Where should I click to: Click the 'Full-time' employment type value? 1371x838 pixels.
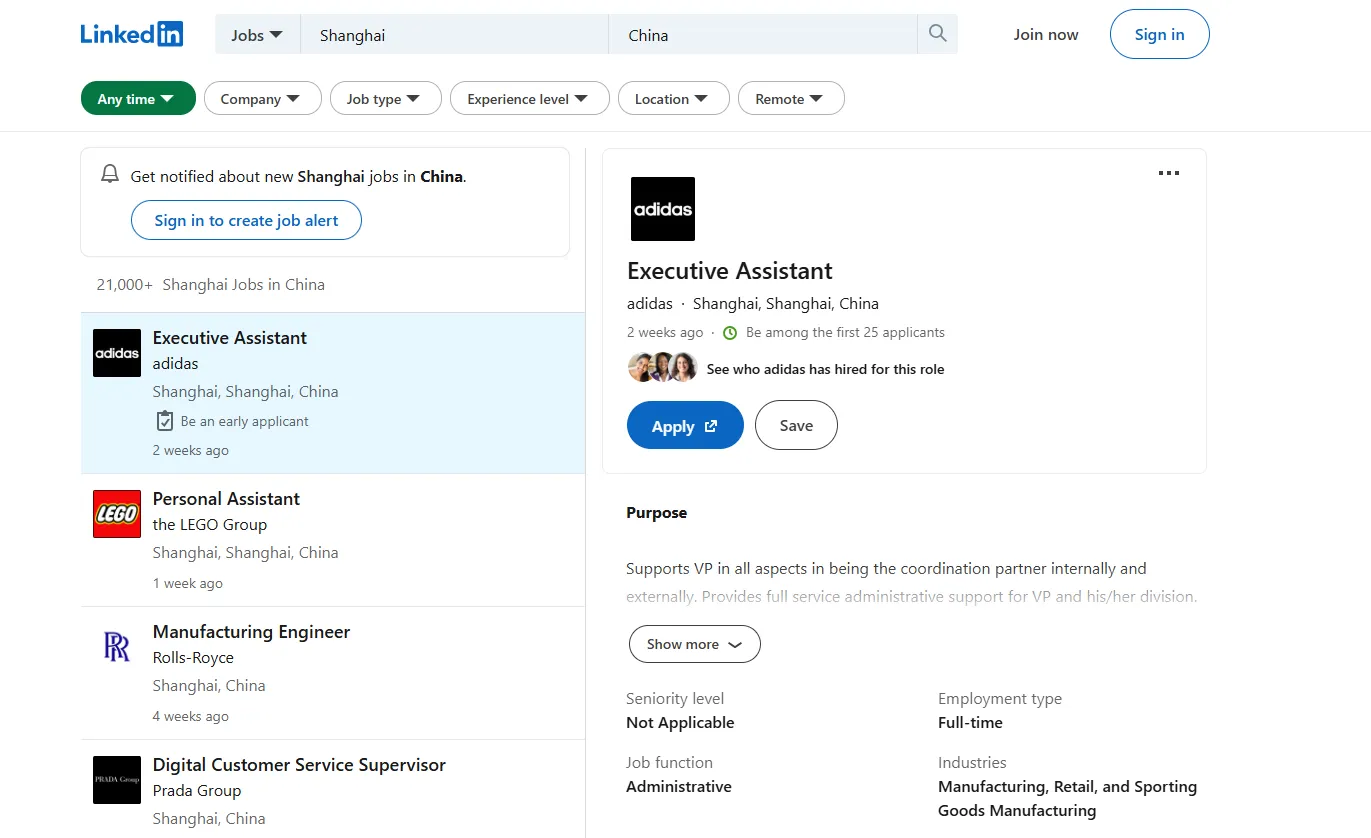(x=970, y=722)
